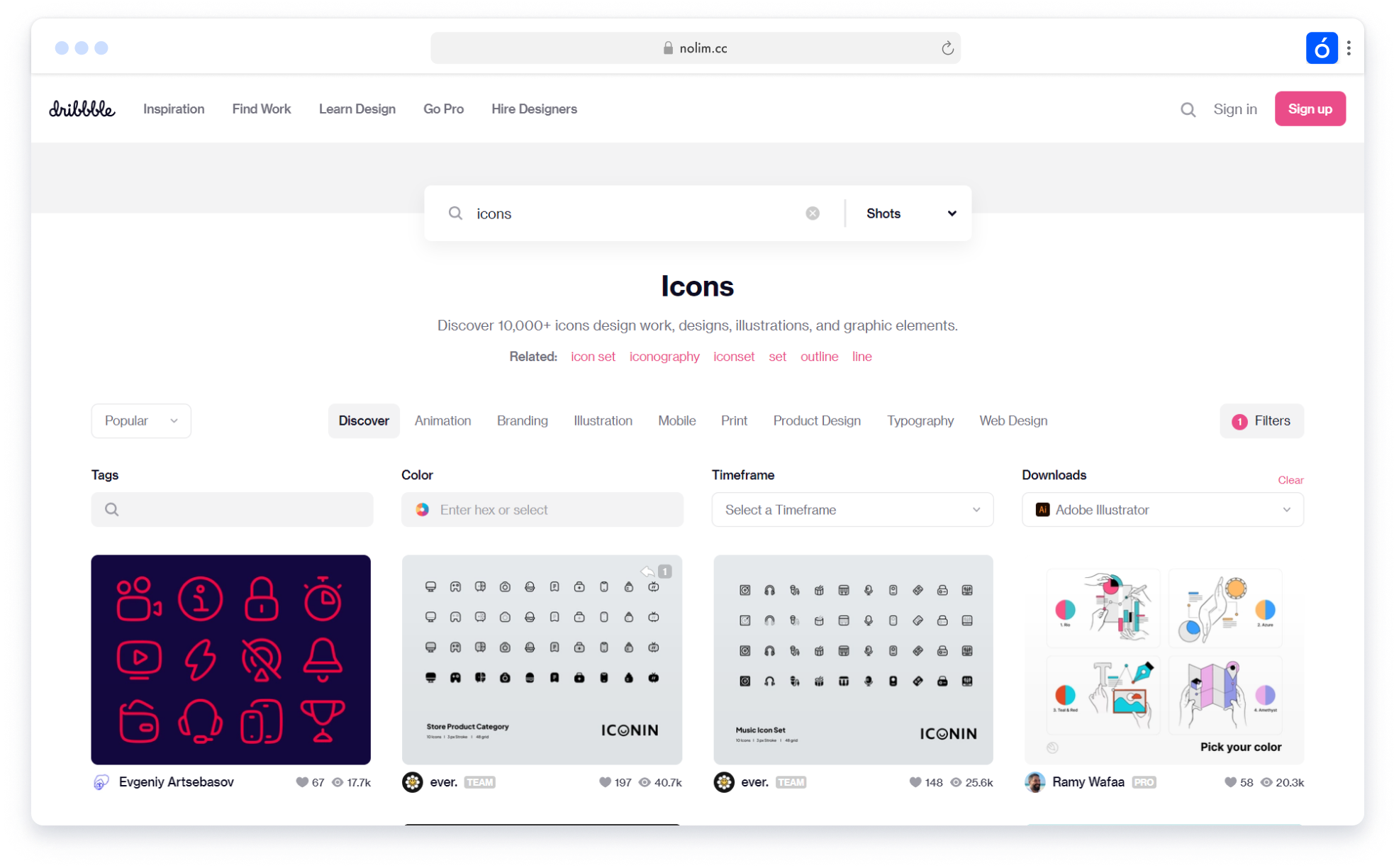
Task: Click the Sign up button
Action: [1310, 109]
